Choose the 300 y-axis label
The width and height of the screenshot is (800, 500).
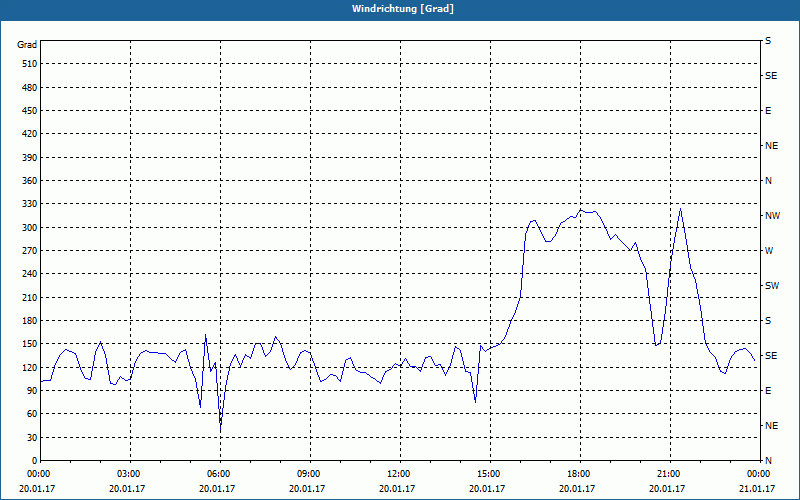click(x=30, y=228)
